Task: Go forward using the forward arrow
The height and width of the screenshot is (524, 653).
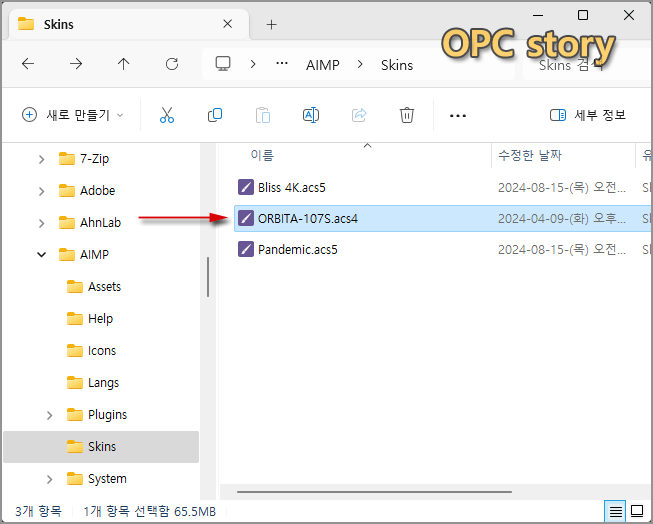Action: [76, 64]
